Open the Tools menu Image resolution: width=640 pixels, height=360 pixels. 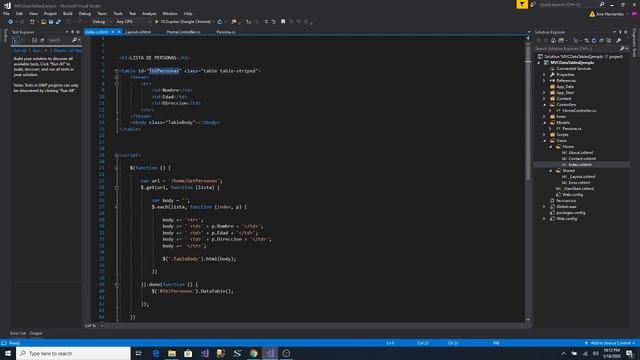click(118, 13)
